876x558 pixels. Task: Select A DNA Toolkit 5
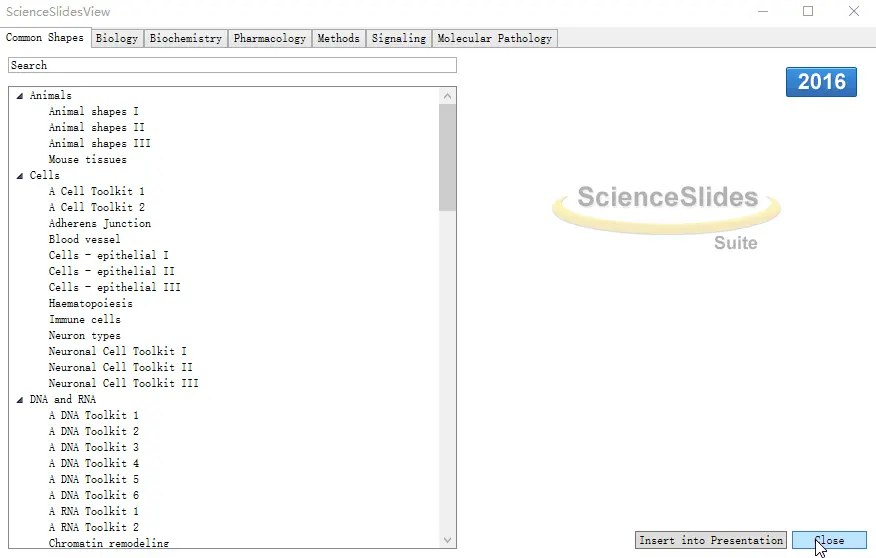[x=93, y=479]
